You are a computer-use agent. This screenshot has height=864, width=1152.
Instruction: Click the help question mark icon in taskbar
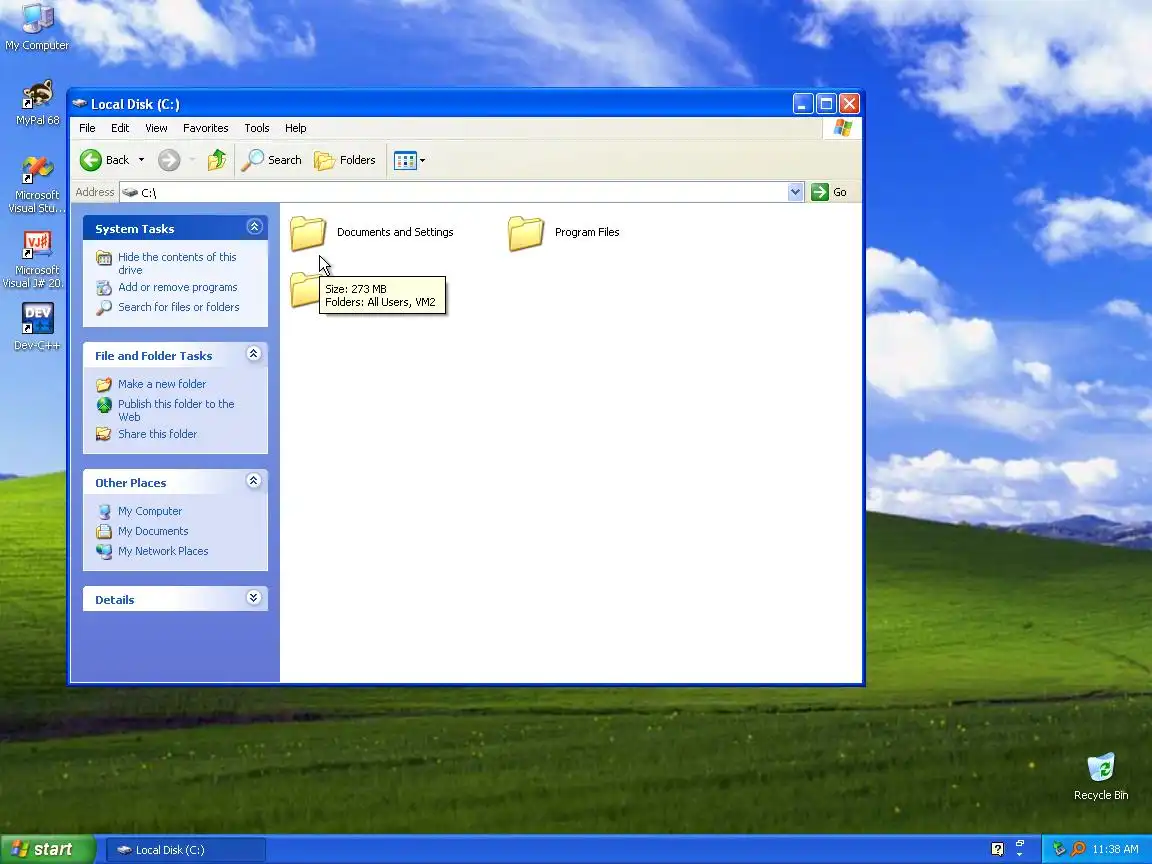997,849
